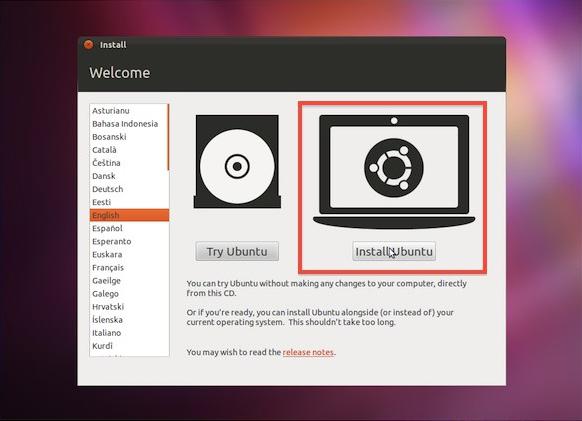
Task: Choose Italiano from the language list
Action: (129, 333)
